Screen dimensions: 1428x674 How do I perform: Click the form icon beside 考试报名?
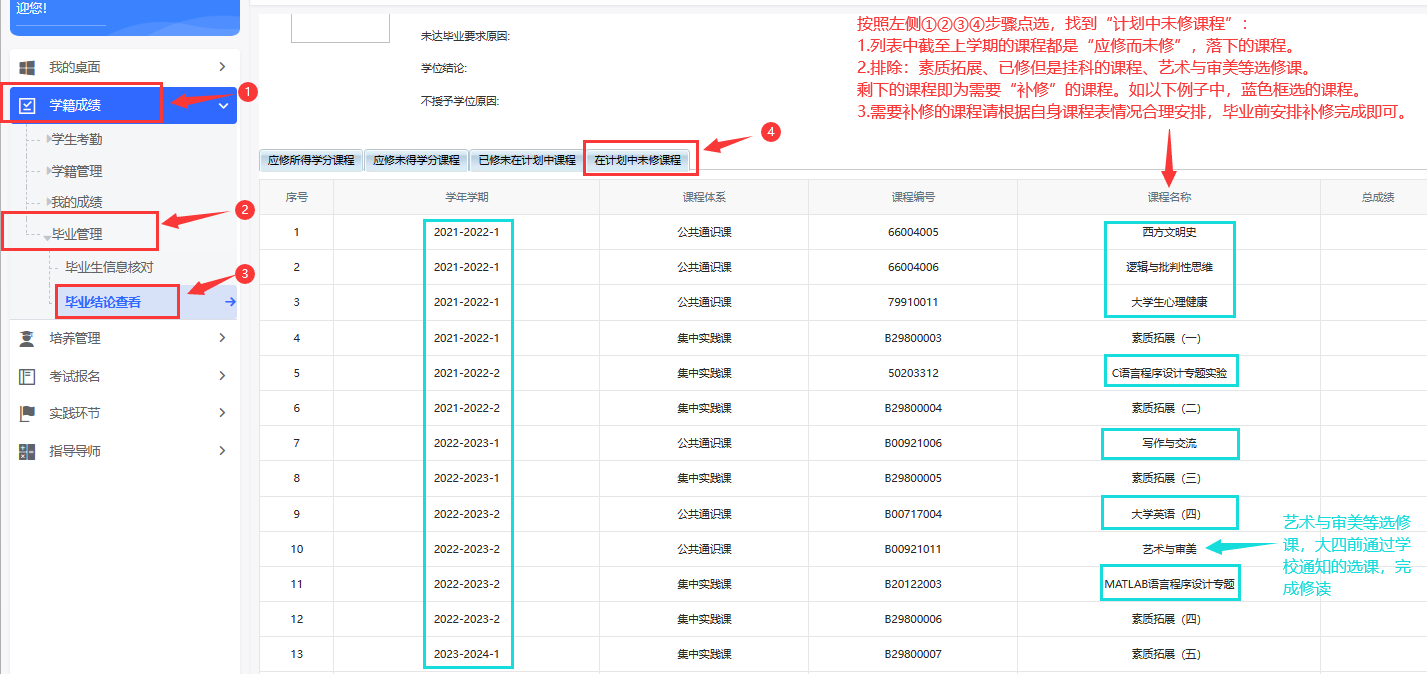27,377
